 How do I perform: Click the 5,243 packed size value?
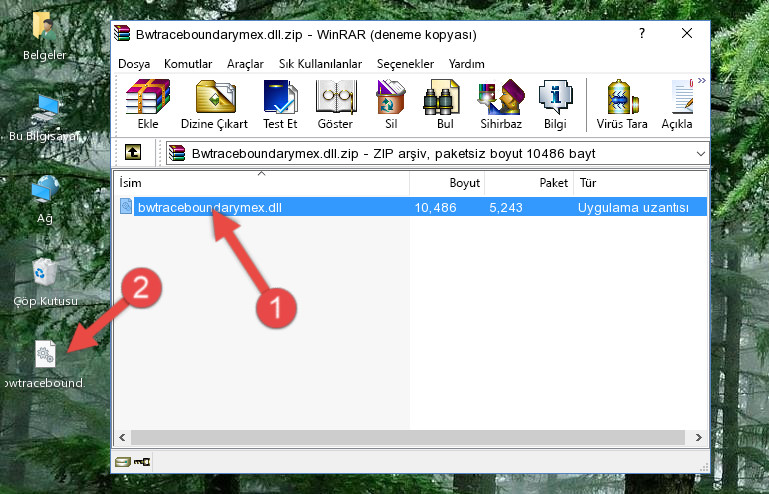point(506,208)
